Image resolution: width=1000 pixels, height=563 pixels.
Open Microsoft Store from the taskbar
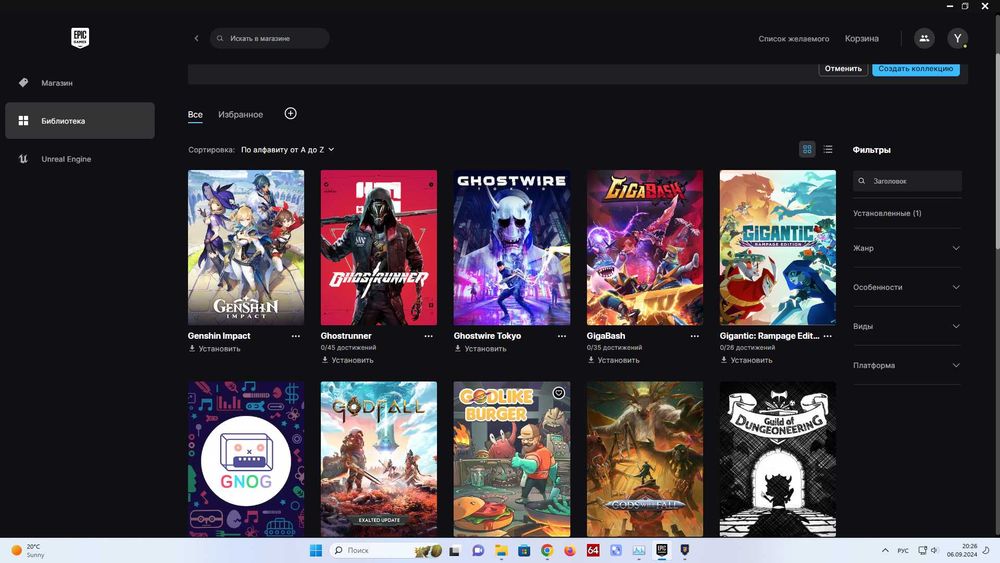[524, 550]
